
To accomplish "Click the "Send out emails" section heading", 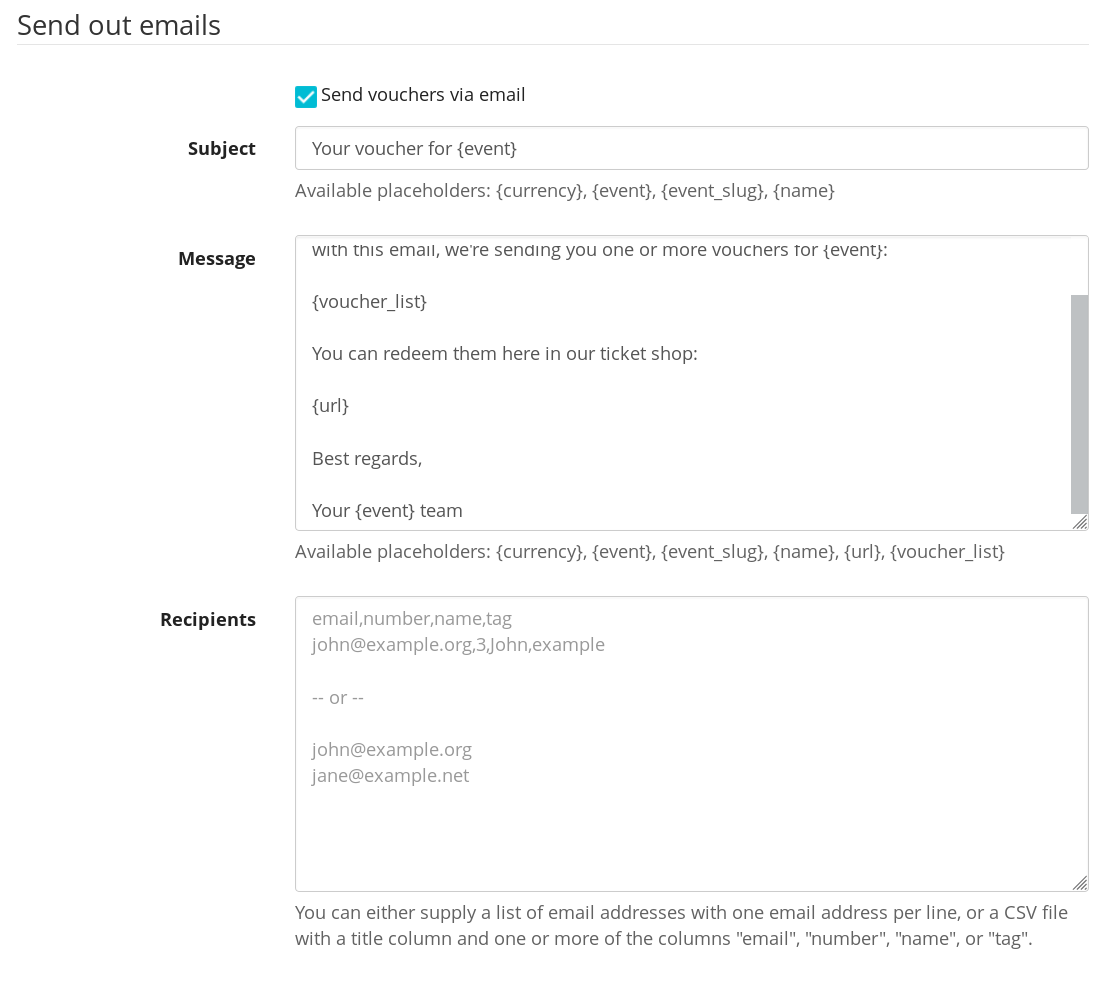I will (119, 25).
